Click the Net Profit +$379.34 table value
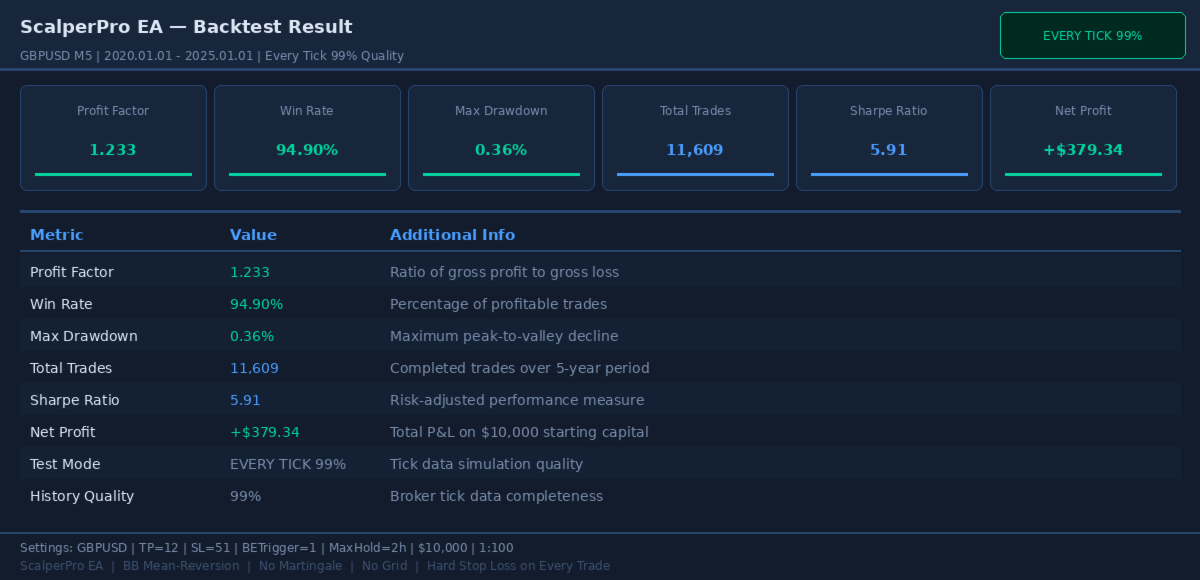The height and width of the screenshot is (580, 1200). pos(264,432)
